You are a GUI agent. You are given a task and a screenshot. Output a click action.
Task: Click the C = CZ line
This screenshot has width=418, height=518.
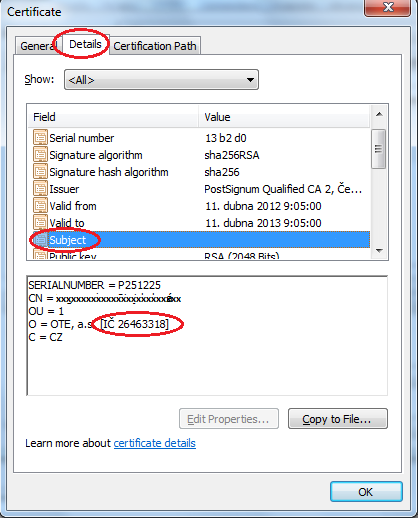45,337
